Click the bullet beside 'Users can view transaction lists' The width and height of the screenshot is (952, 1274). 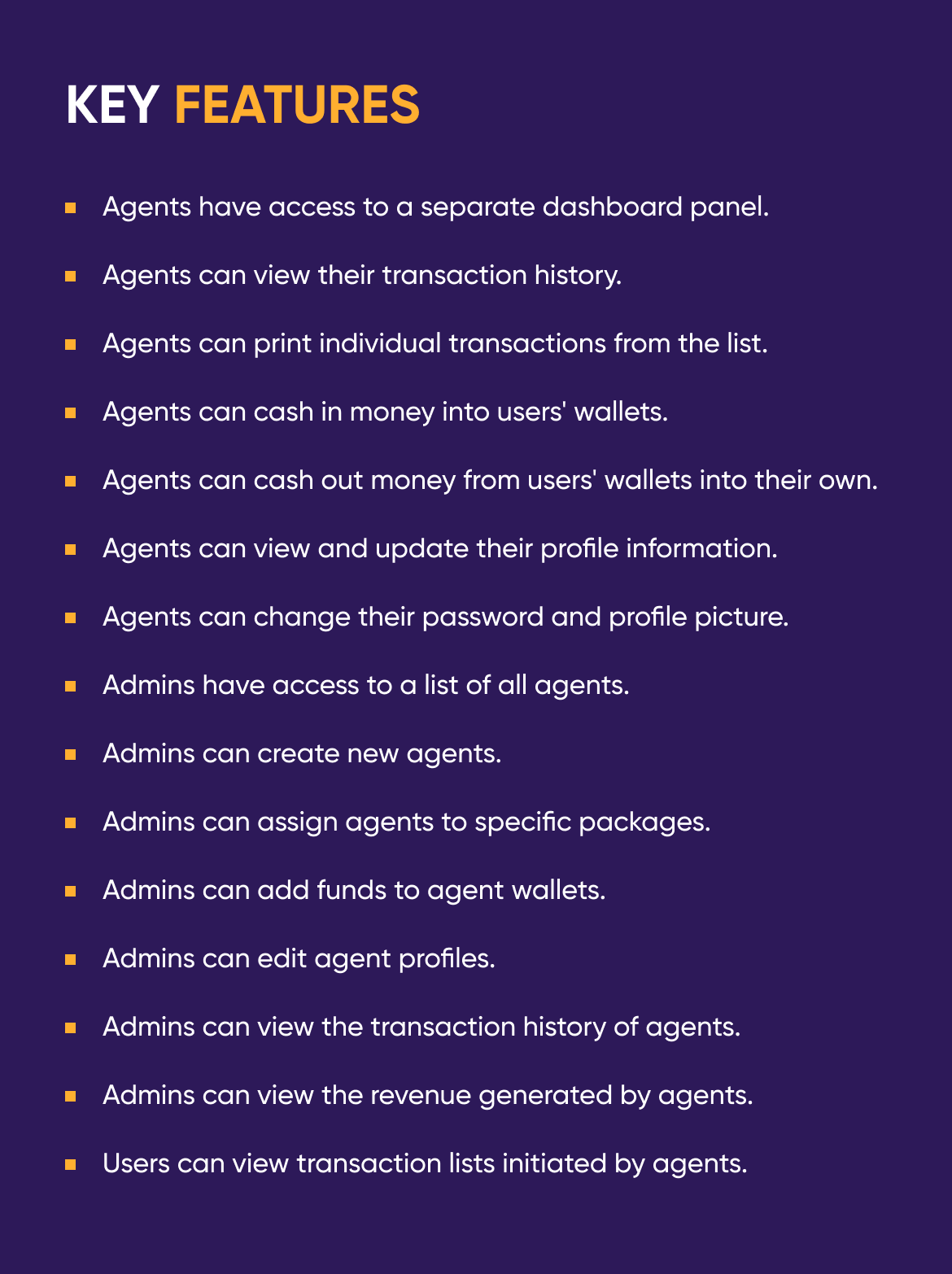71,1165
